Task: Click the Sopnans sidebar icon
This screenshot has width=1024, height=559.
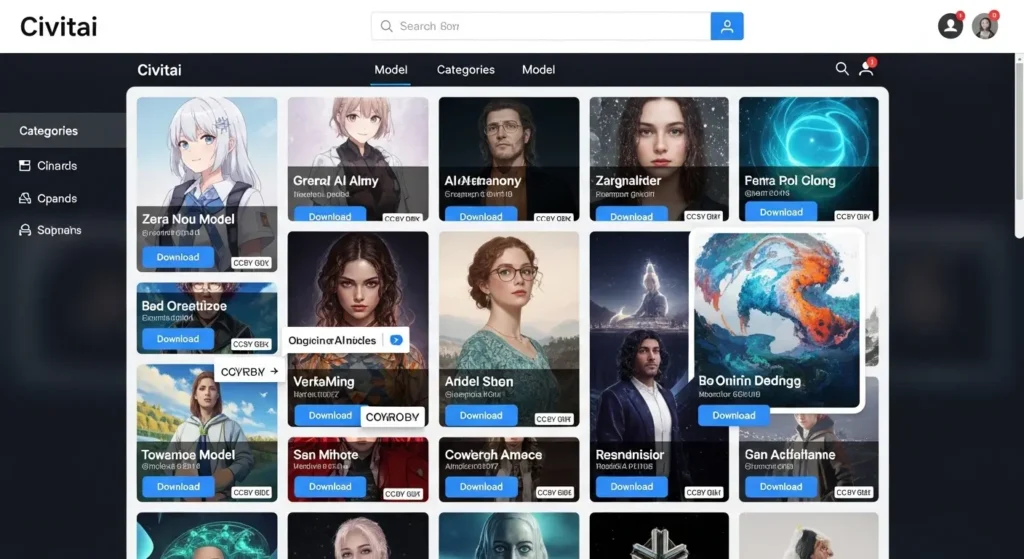Action: (x=26, y=231)
